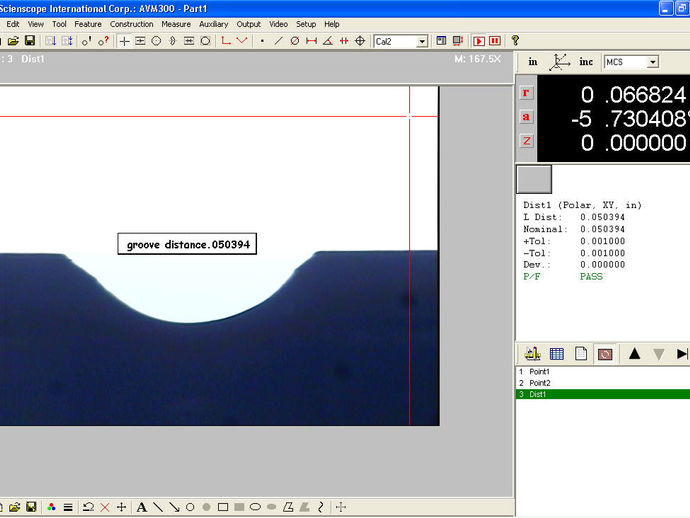
Task: Save image icon in bottom toolbar
Action: 31,507
